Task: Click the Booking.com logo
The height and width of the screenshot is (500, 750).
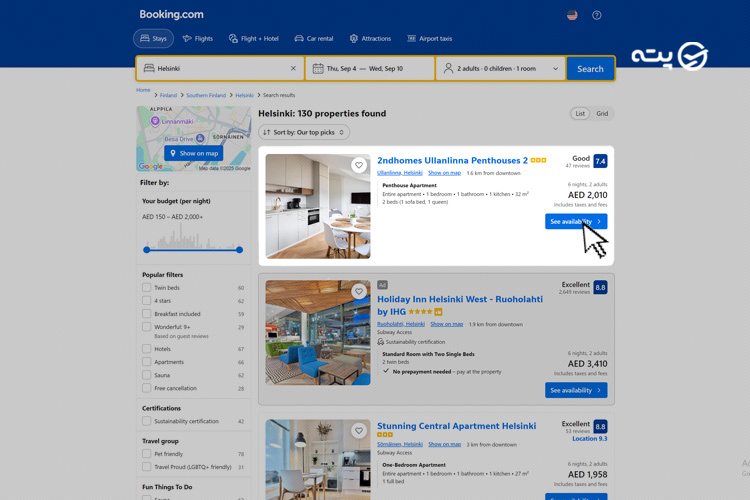Action: (x=171, y=15)
